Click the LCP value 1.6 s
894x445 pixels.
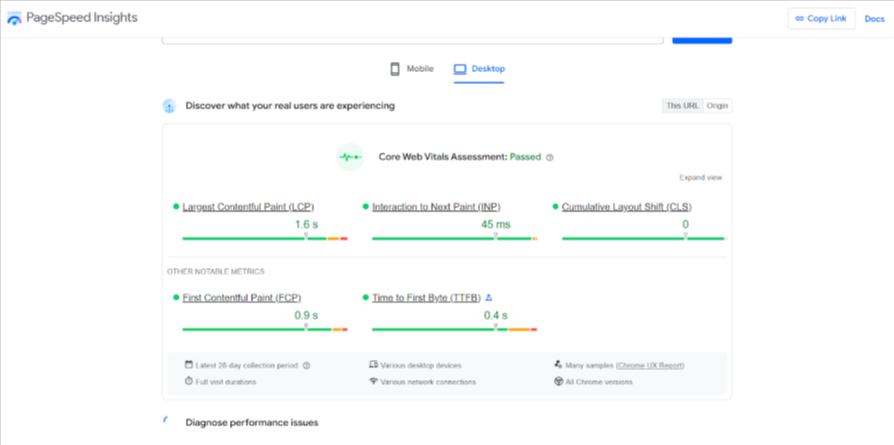(306, 224)
